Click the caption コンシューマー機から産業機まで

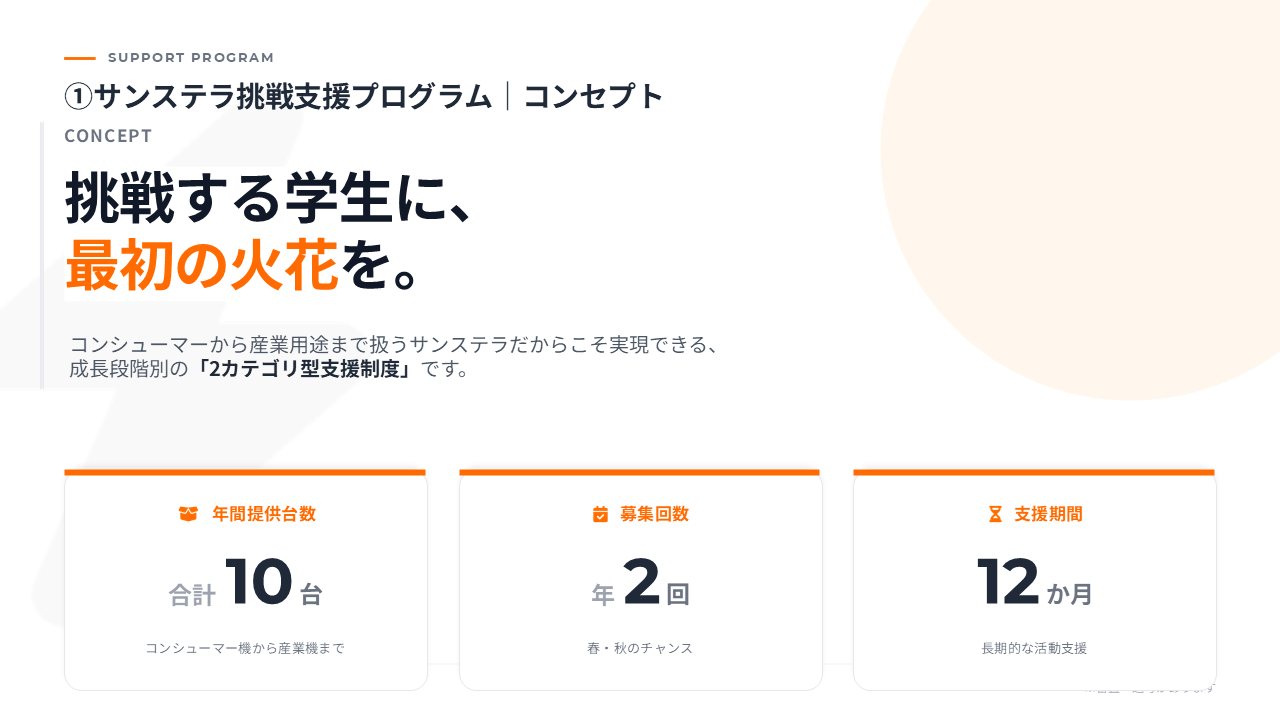[245, 648]
